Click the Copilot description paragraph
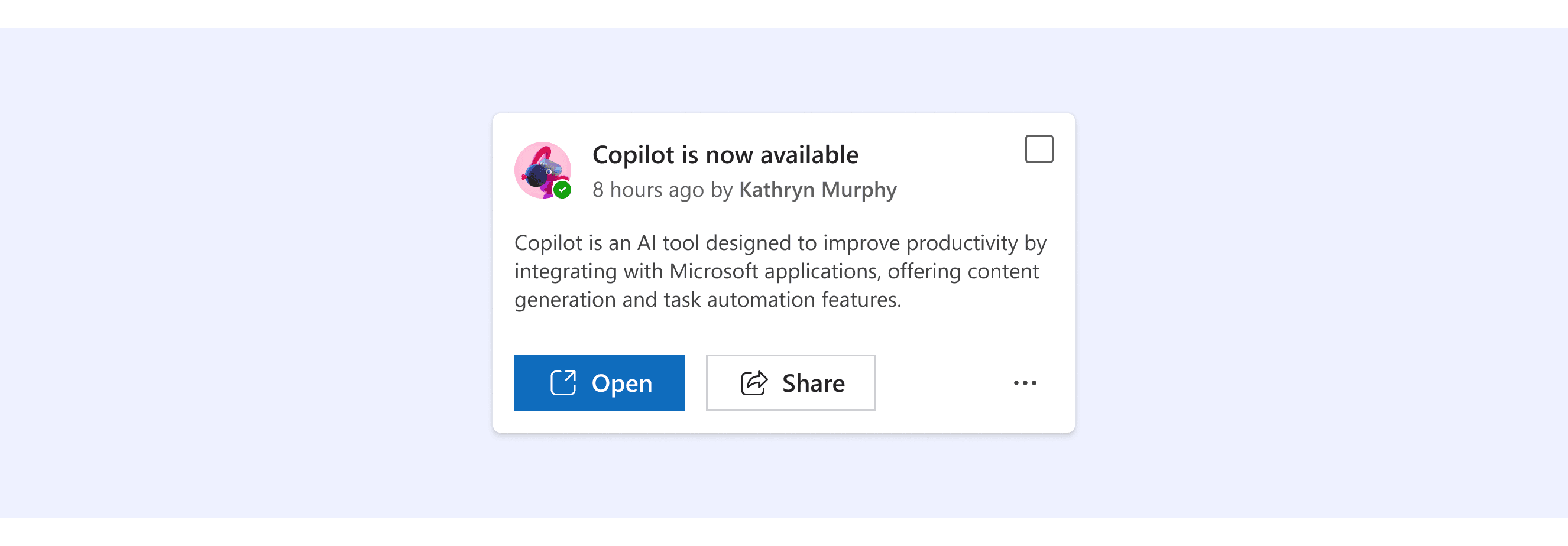The height and width of the screenshot is (546, 1568). pos(780,271)
